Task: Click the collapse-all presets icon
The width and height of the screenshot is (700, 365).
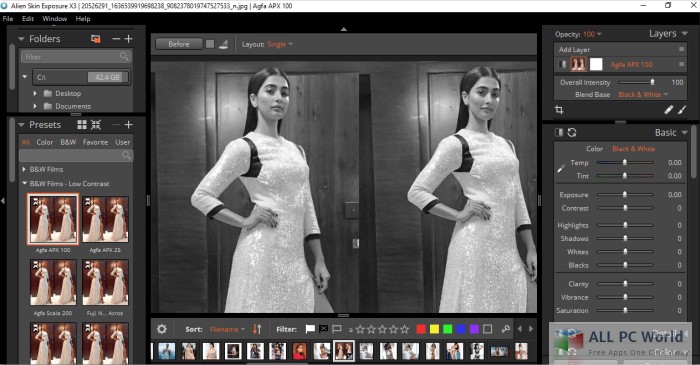Action: [x=96, y=124]
